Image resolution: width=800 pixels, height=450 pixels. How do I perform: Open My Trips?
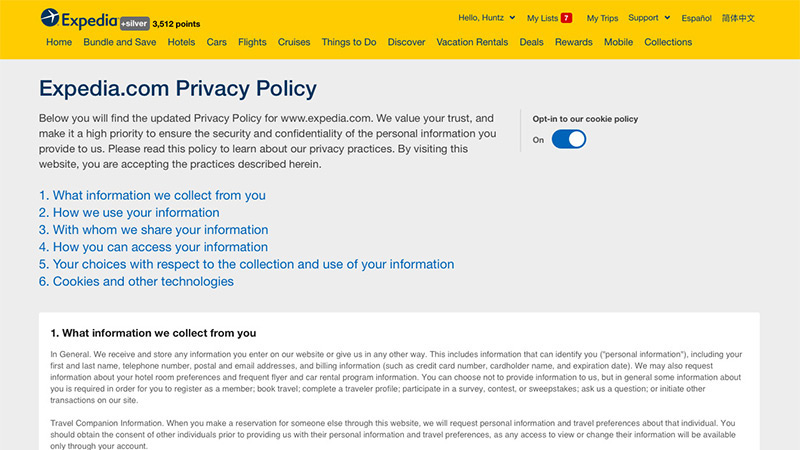602,18
